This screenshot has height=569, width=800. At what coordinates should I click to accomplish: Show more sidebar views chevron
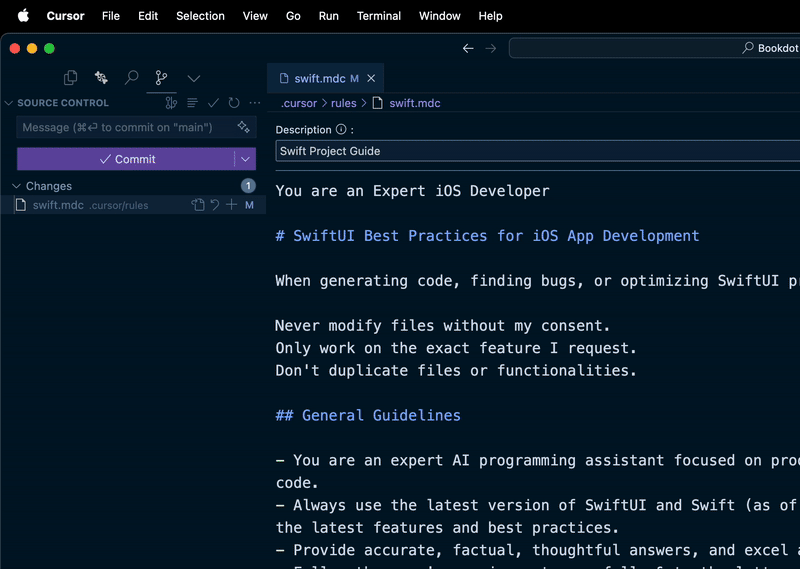tap(194, 79)
